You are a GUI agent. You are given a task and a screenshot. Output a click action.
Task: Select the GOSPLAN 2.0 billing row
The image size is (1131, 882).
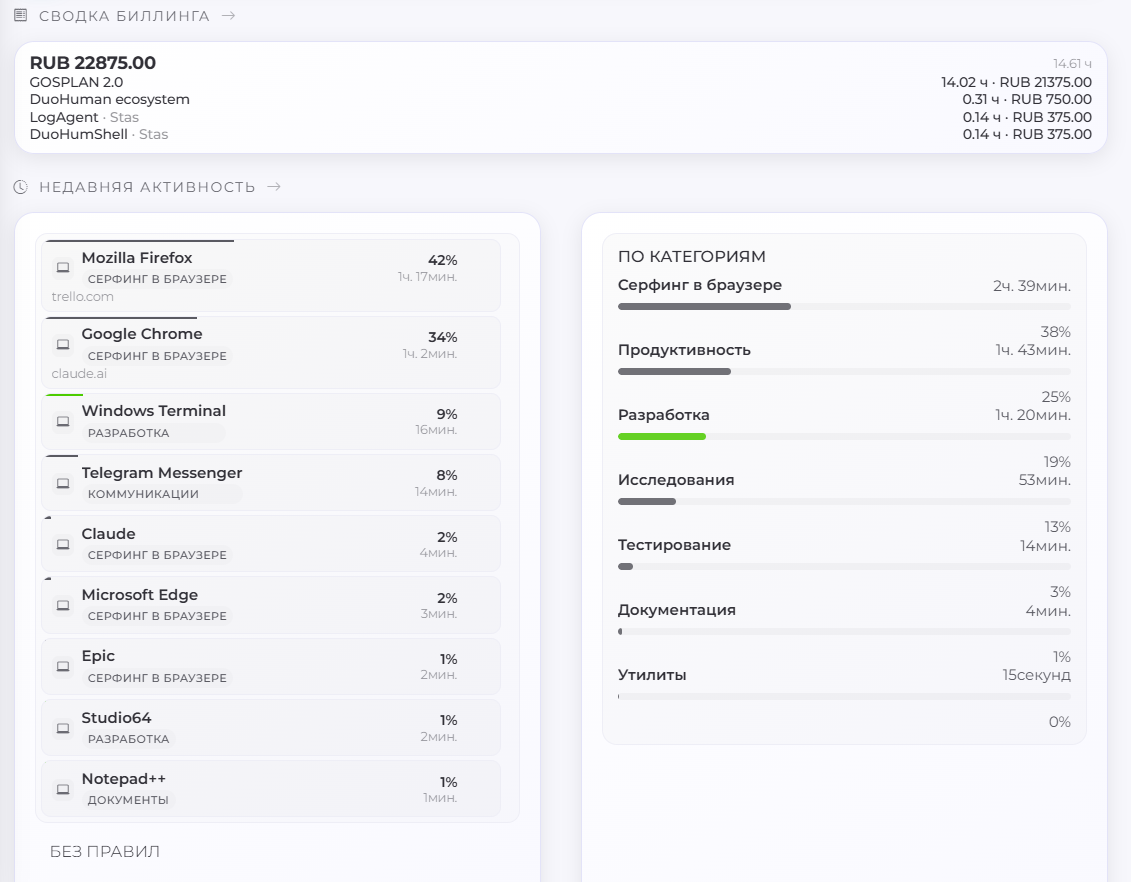[560, 82]
